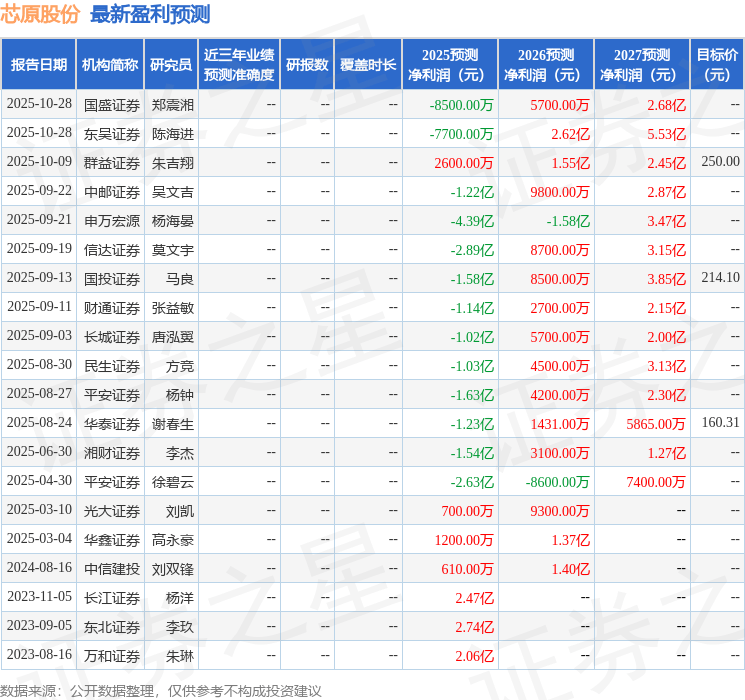The image size is (745, 700).
Task: Select the 2027预测净利润 column header
Action: tap(641, 65)
